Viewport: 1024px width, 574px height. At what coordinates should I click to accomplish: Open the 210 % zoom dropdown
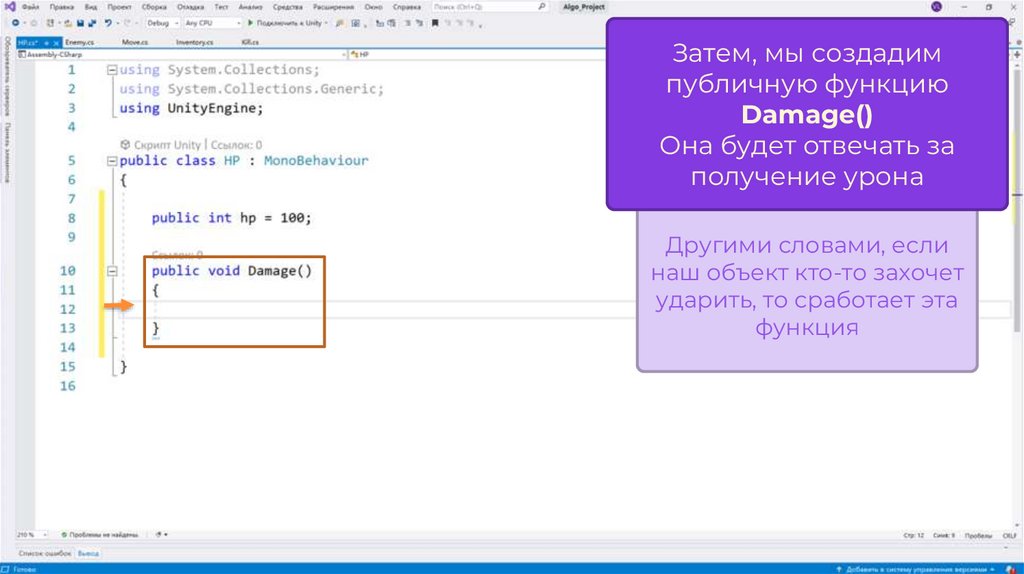pyautogui.click(x=31, y=535)
